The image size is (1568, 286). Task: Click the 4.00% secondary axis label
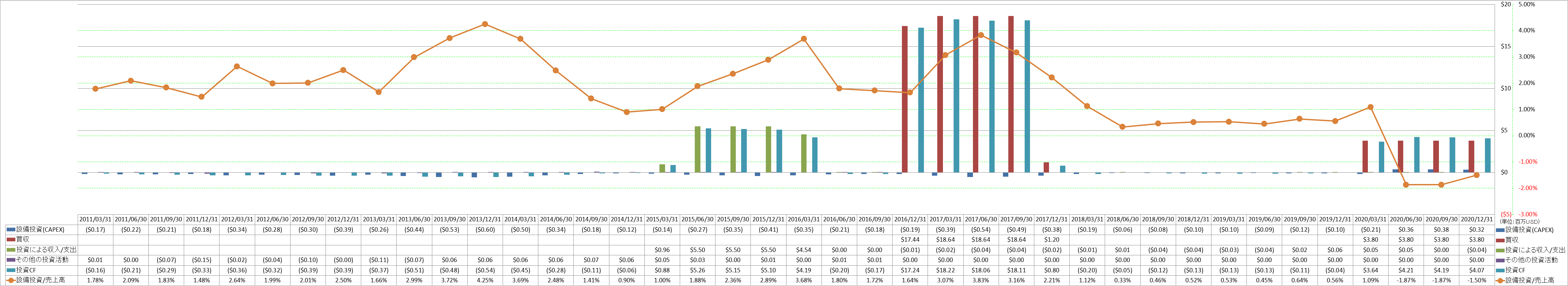[1527, 30]
